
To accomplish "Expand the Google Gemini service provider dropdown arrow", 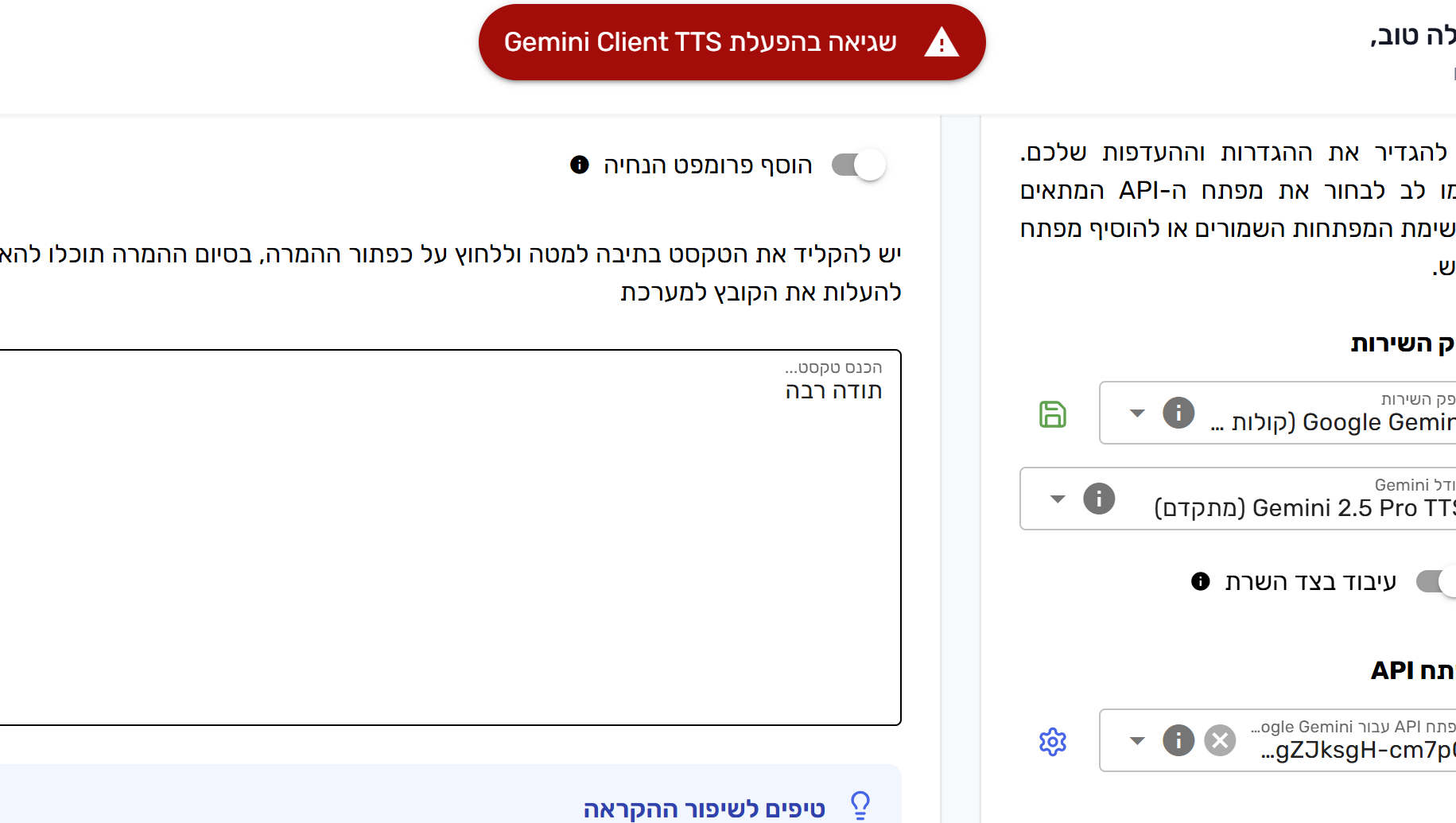I will (x=1137, y=413).
